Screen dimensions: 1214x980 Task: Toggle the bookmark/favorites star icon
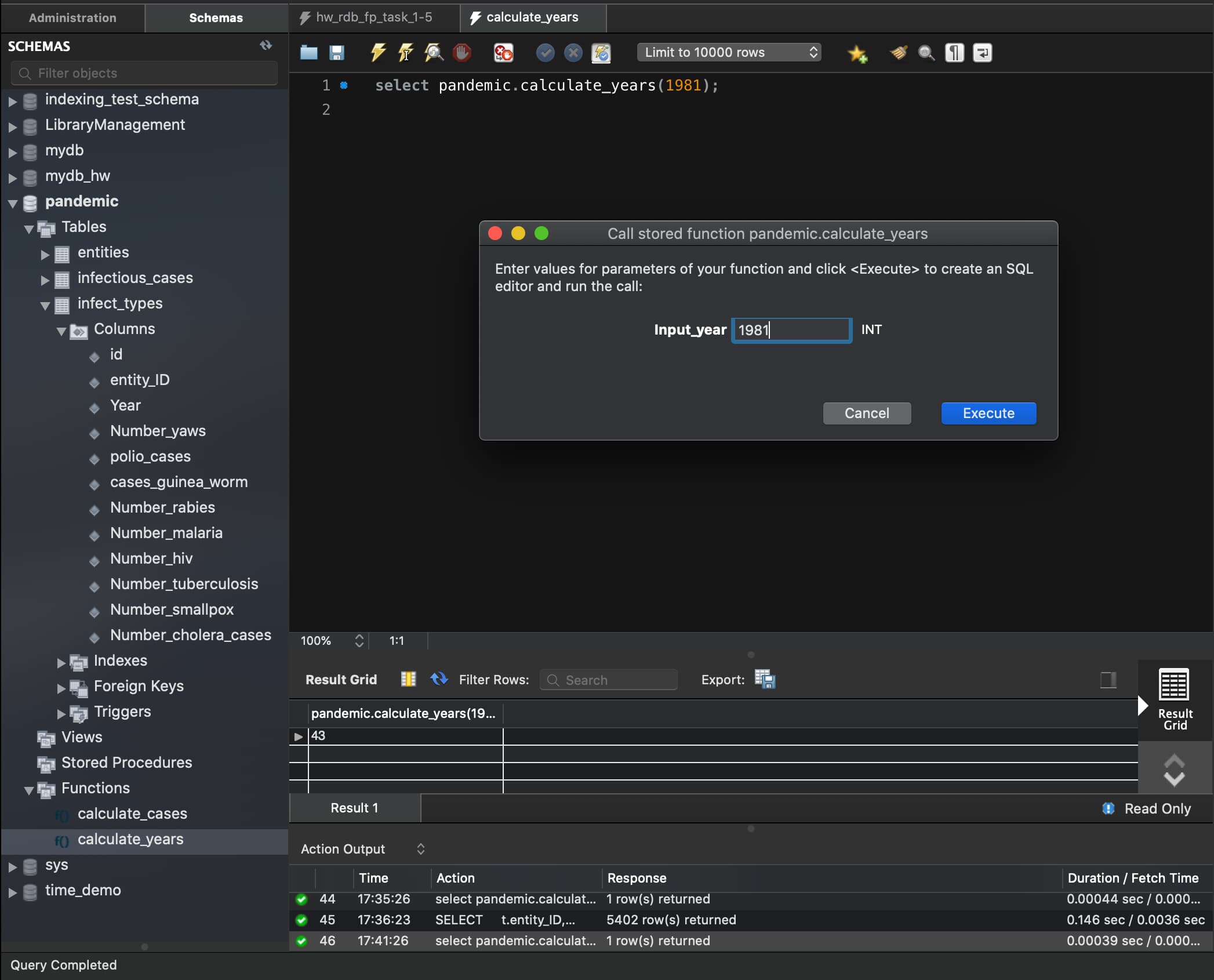click(856, 51)
